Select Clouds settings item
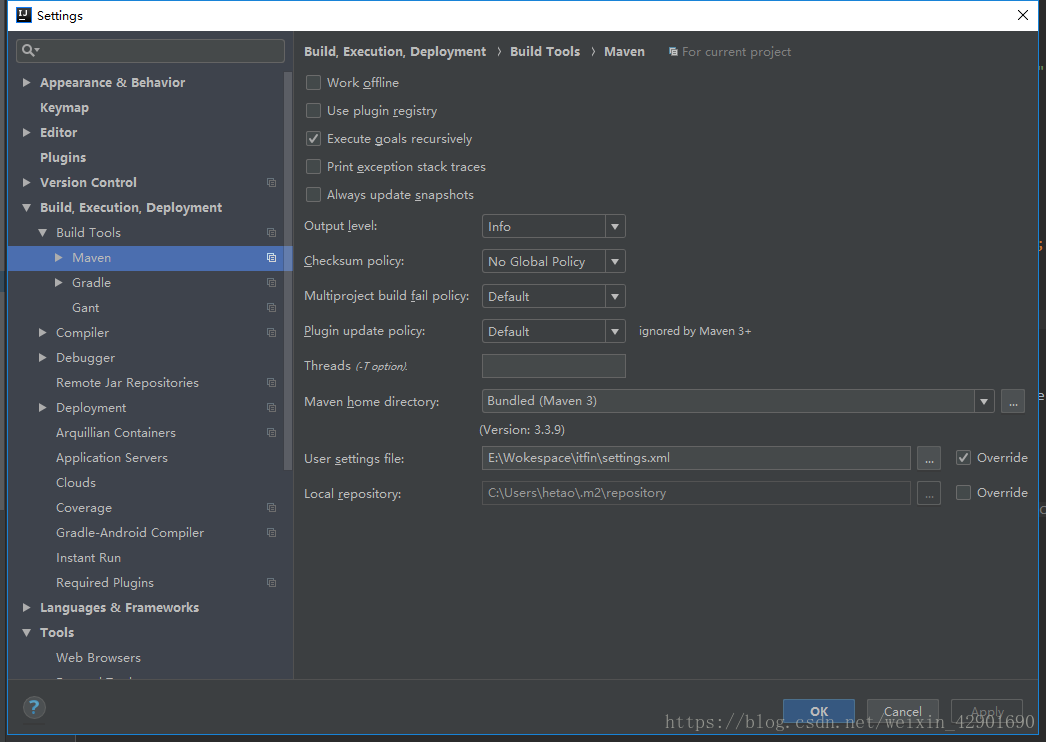The height and width of the screenshot is (742, 1046). click(75, 482)
